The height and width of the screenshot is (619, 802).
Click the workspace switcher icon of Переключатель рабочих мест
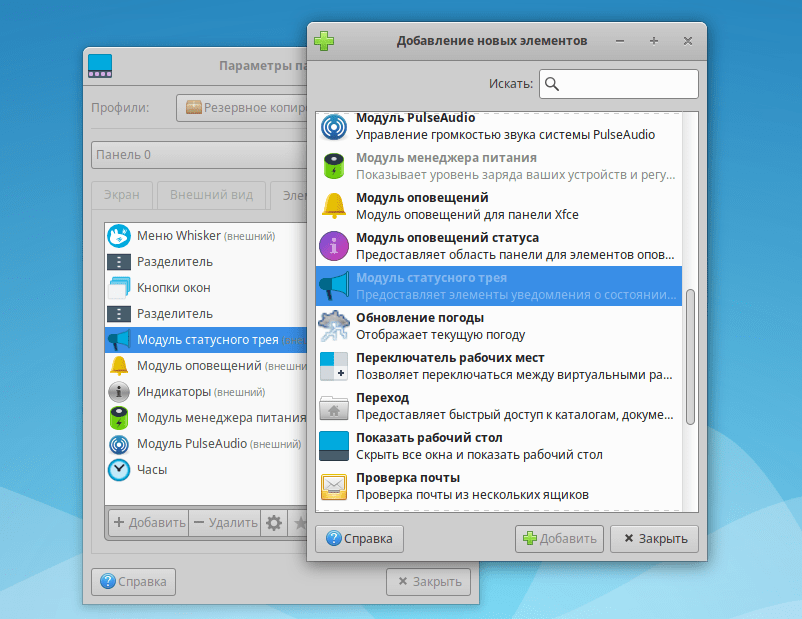pyautogui.click(x=333, y=366)
